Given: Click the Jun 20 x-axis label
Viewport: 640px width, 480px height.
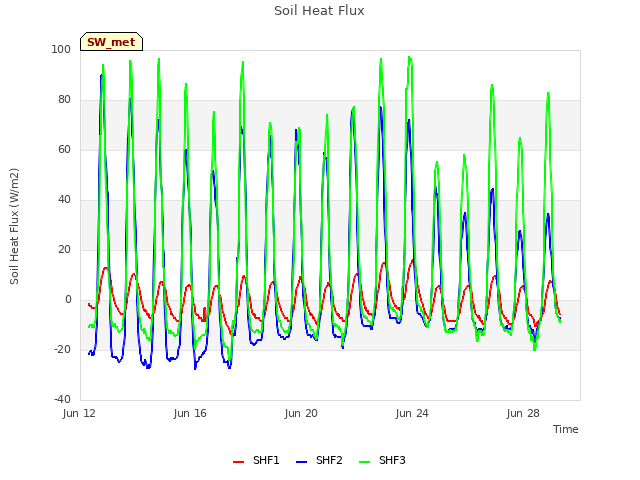Looking at the screenshot, I should coord(301,413).
